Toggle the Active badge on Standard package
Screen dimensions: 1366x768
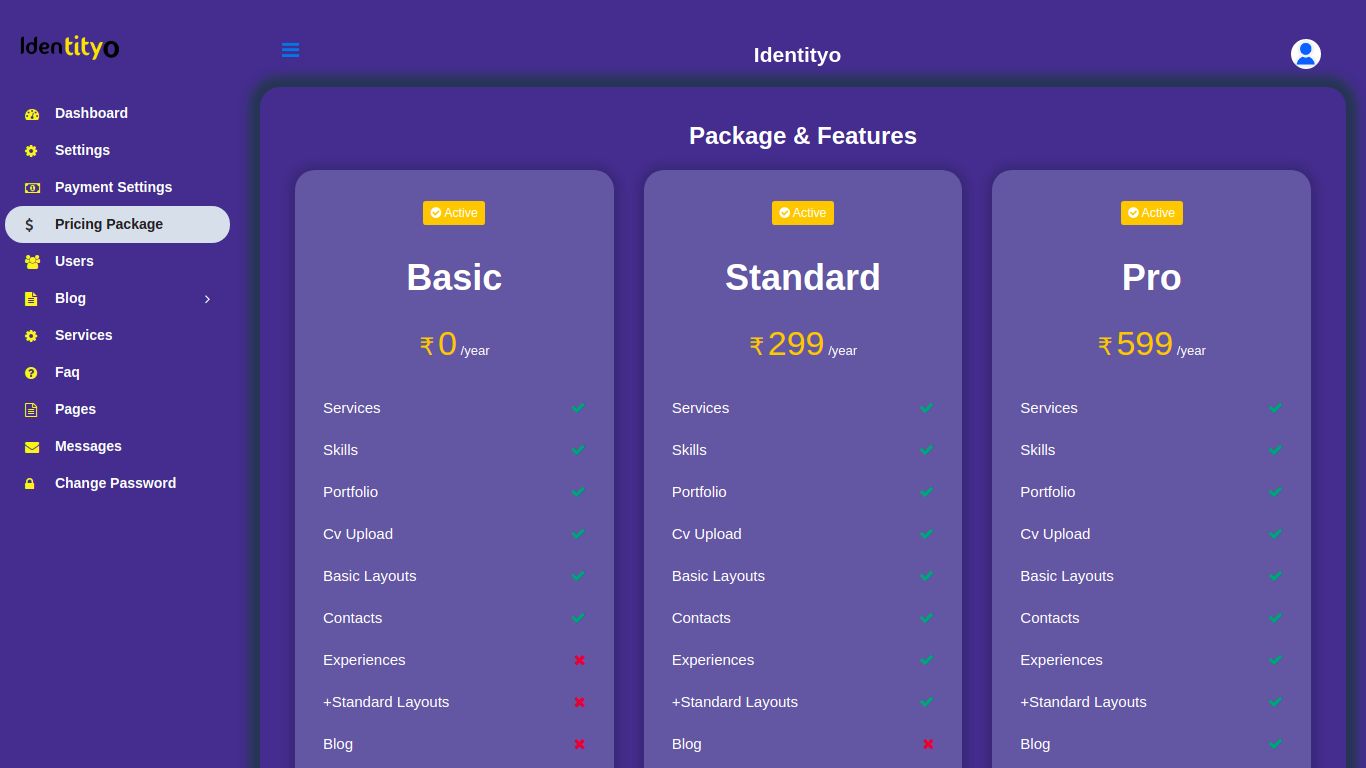[802, 213]
